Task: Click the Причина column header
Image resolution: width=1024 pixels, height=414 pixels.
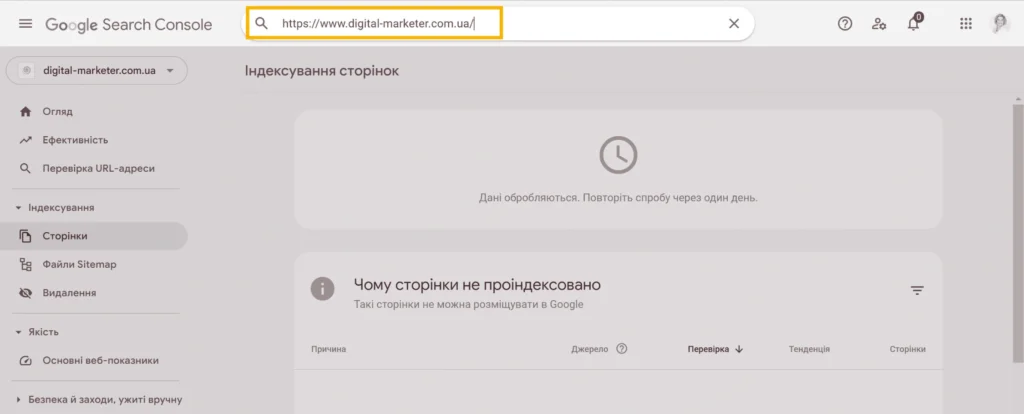Action: (x=328, y=349)
